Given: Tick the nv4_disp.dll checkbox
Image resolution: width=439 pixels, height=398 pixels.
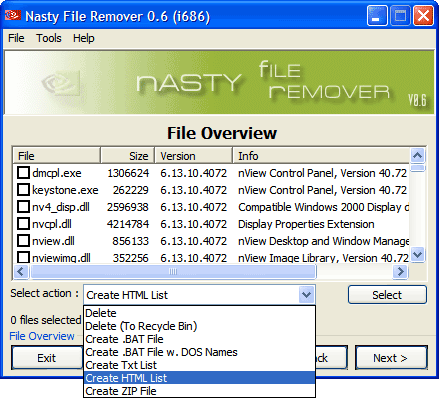Looking at the screenshot, I should [x=23, y=207].
